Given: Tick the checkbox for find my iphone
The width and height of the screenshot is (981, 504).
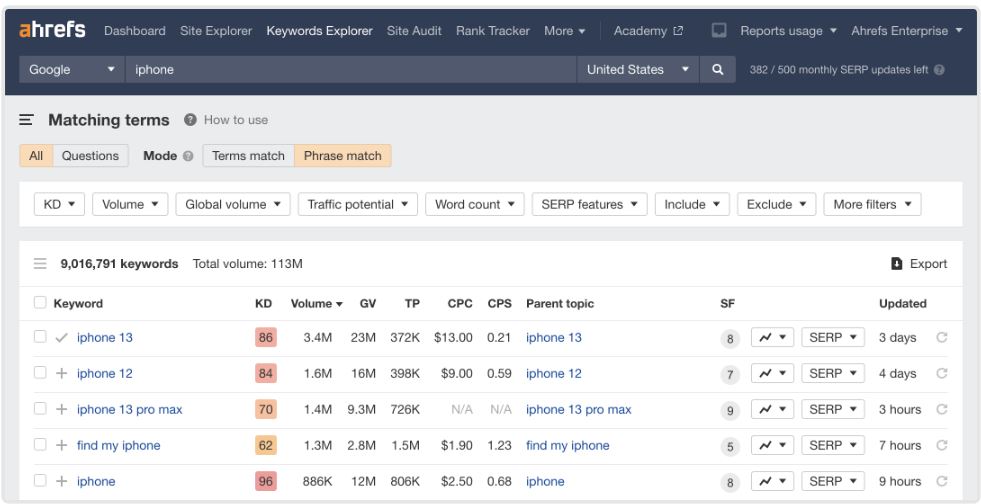Looking at the screenshot, I should (40, 446).
